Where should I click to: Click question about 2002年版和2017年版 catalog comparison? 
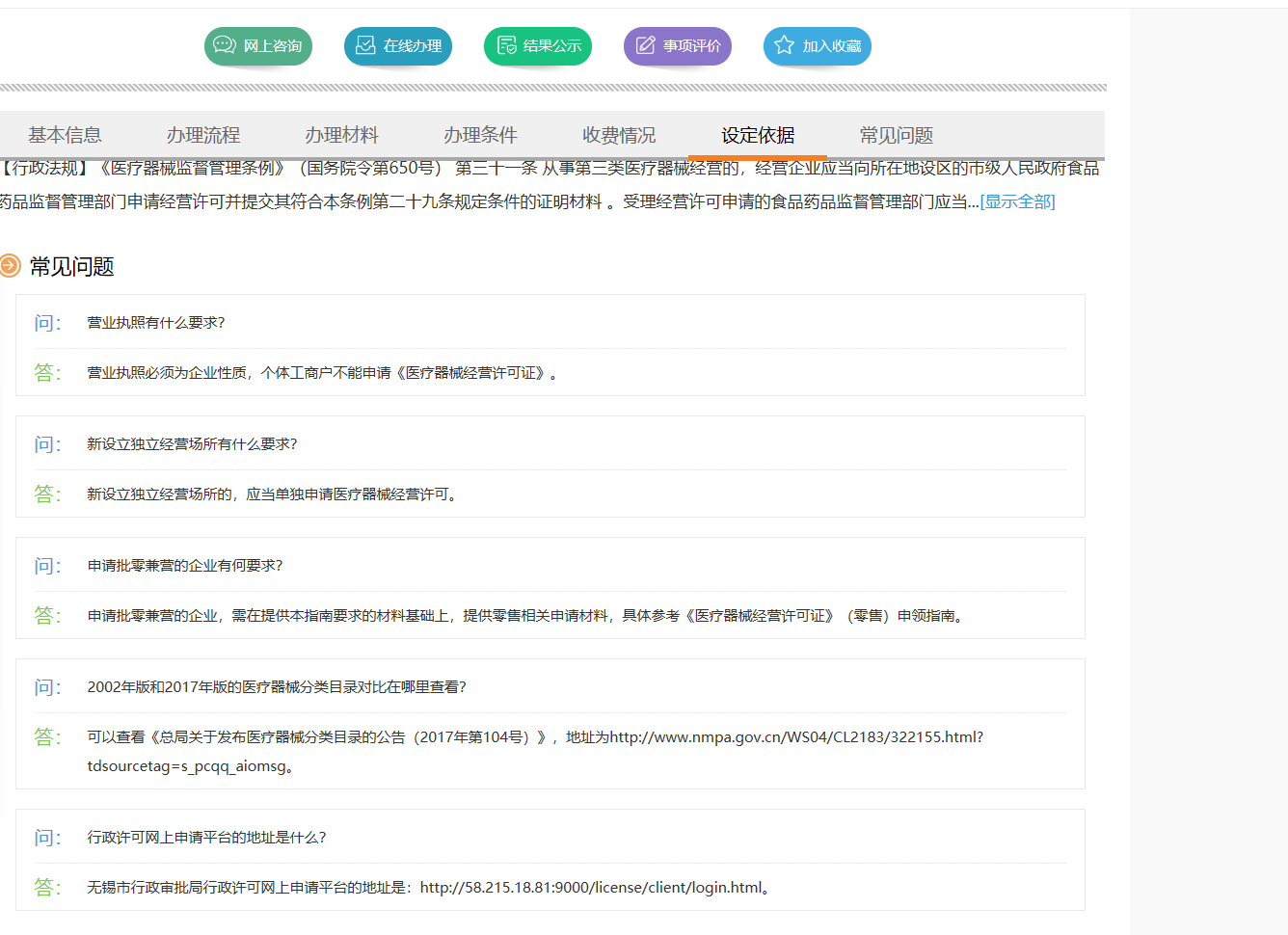pyautogui.click(x=277, y=687)
